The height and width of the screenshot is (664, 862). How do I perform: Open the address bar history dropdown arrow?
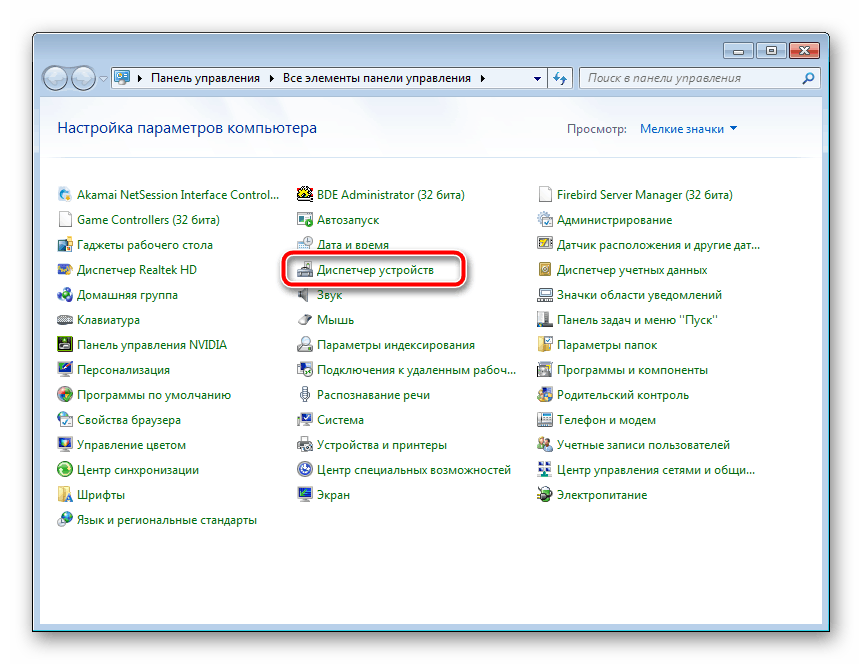tap(536, 78)
